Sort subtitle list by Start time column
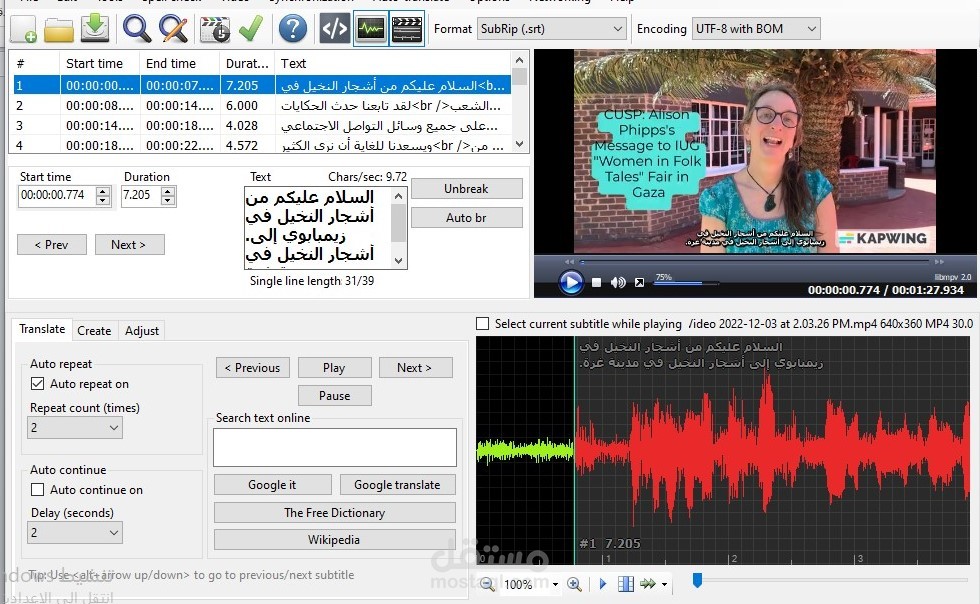 point(100,63)
